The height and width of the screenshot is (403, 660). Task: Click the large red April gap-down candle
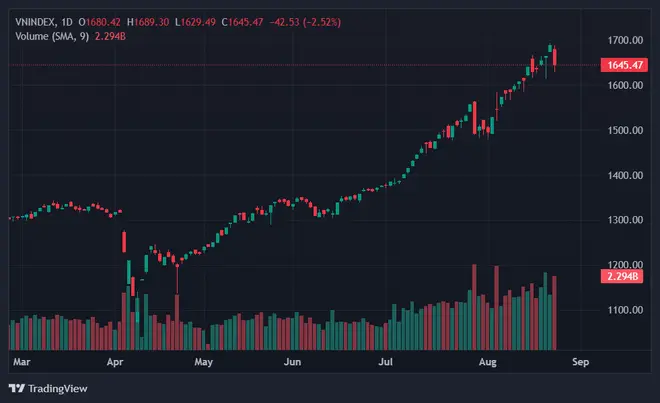[x=124, y=241]
